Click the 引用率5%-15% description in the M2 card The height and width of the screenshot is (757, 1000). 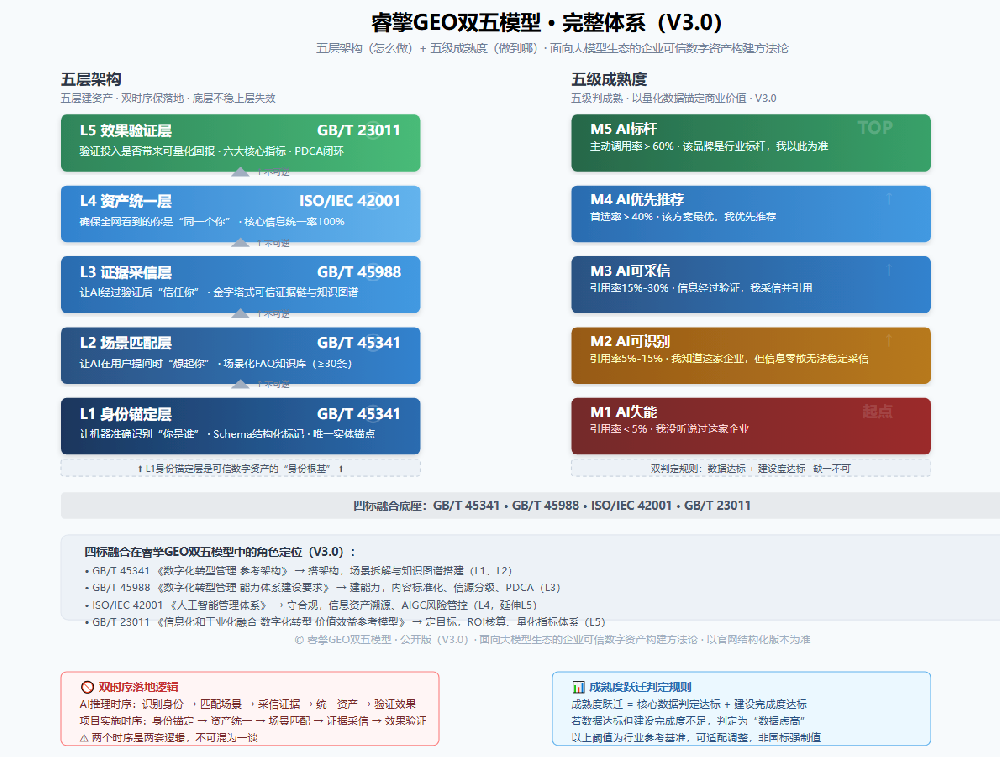click(729, 358)
